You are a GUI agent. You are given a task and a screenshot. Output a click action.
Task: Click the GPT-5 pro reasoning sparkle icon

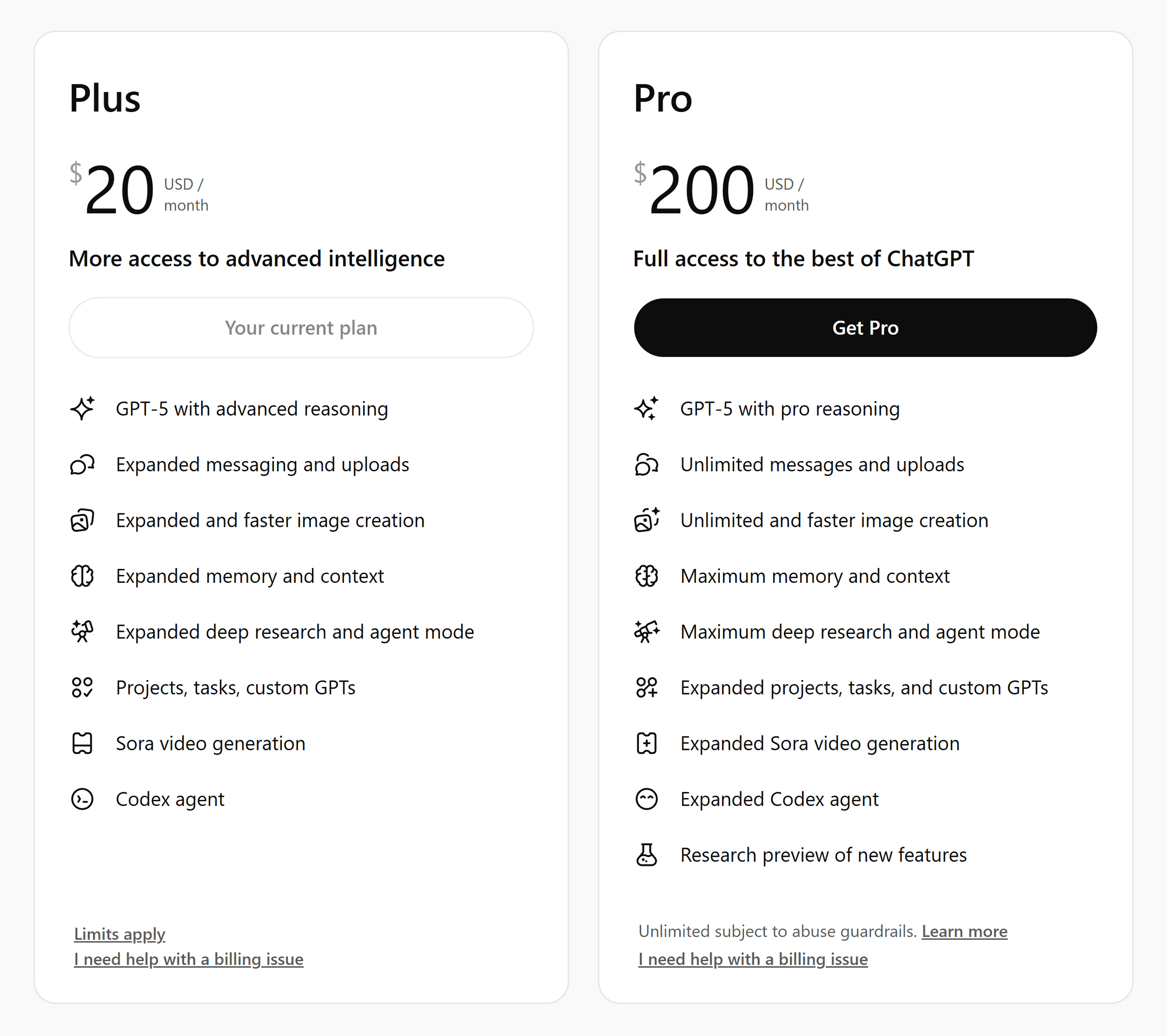pos(647,408)
